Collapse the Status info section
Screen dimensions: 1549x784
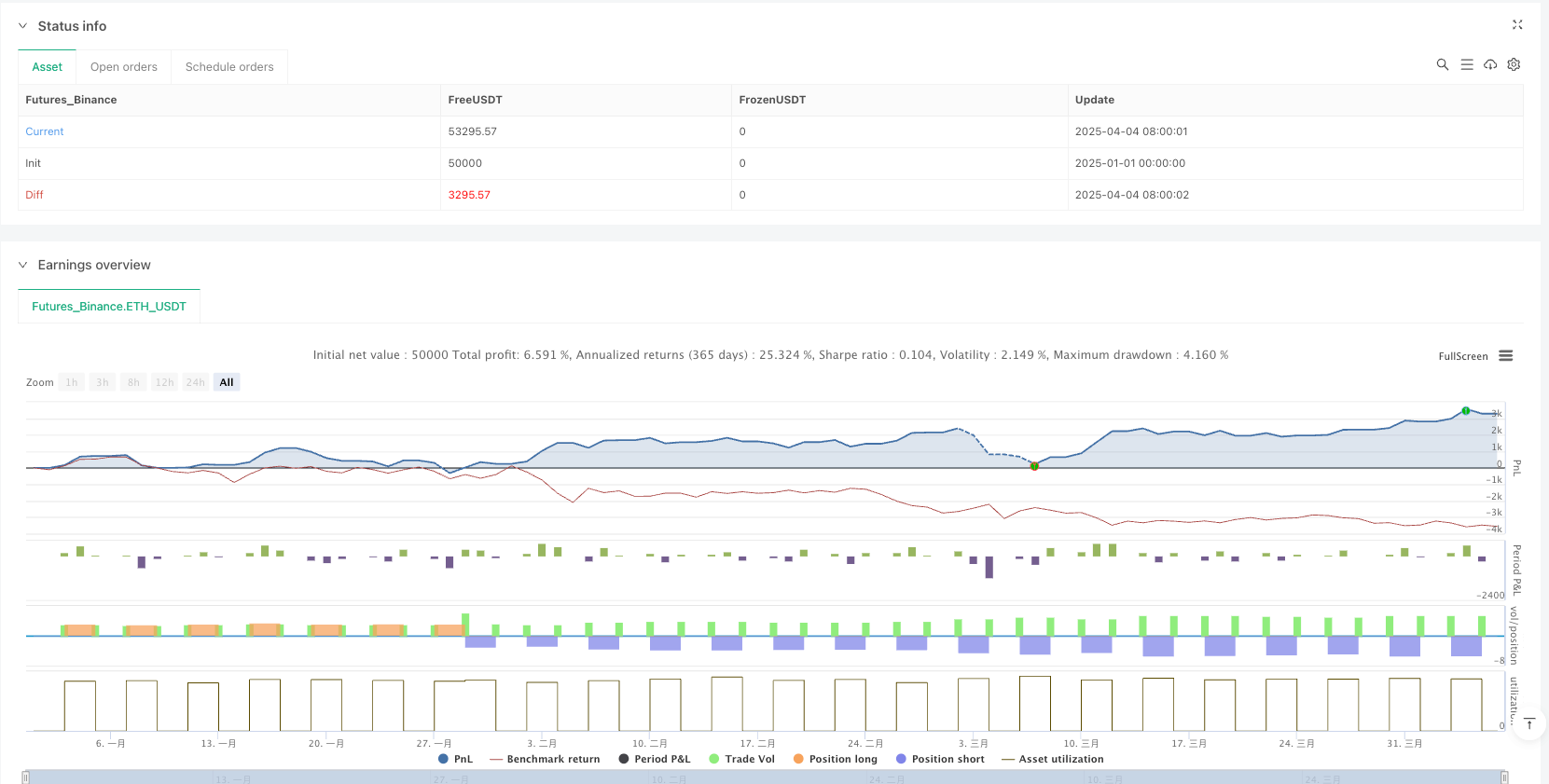(23, 26)
